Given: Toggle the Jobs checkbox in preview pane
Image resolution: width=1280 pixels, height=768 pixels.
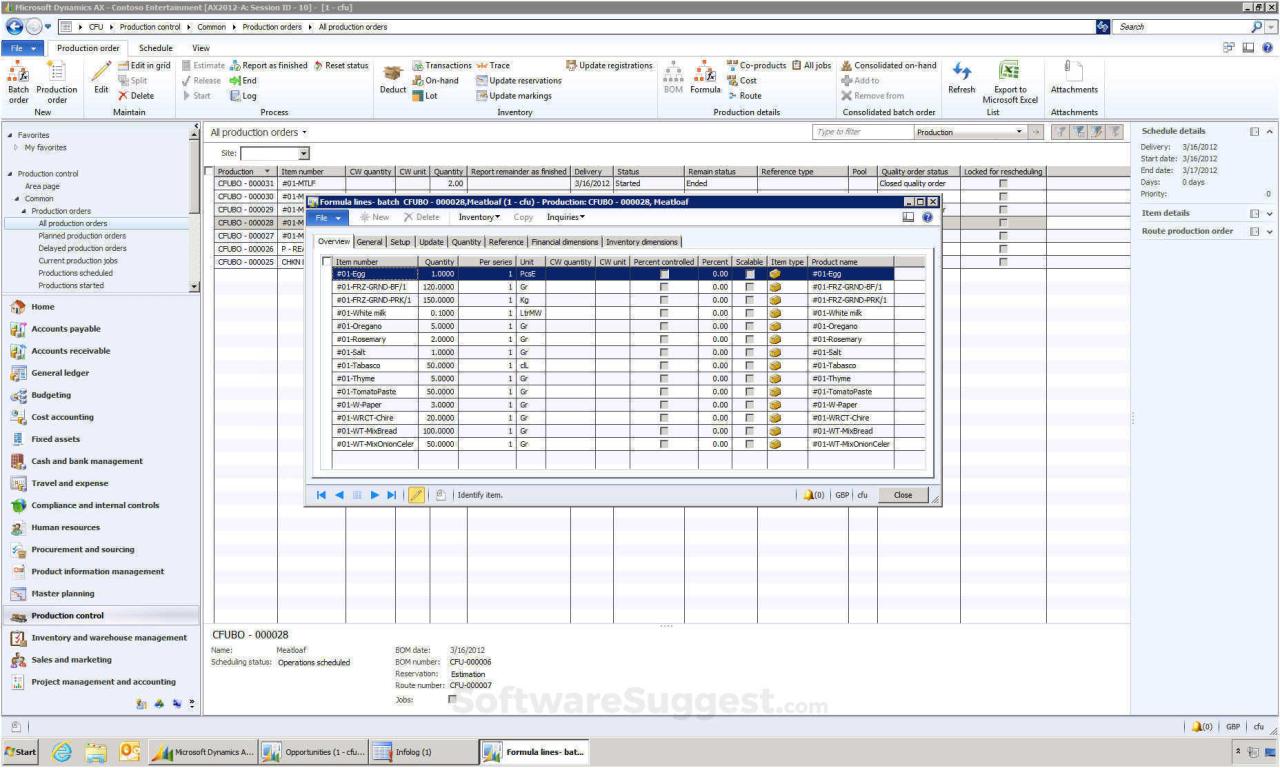Looking at the screenshot, I should pos(453,699).
